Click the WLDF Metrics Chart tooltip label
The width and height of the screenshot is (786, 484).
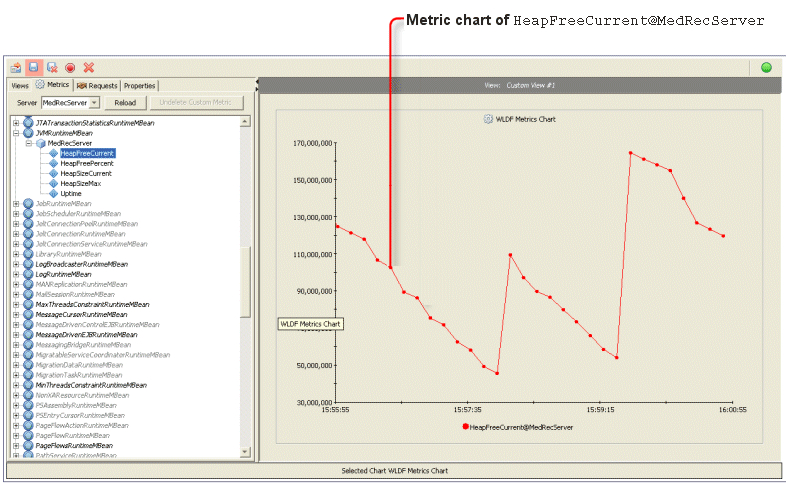pyautogui.click(x=310, y=324)
